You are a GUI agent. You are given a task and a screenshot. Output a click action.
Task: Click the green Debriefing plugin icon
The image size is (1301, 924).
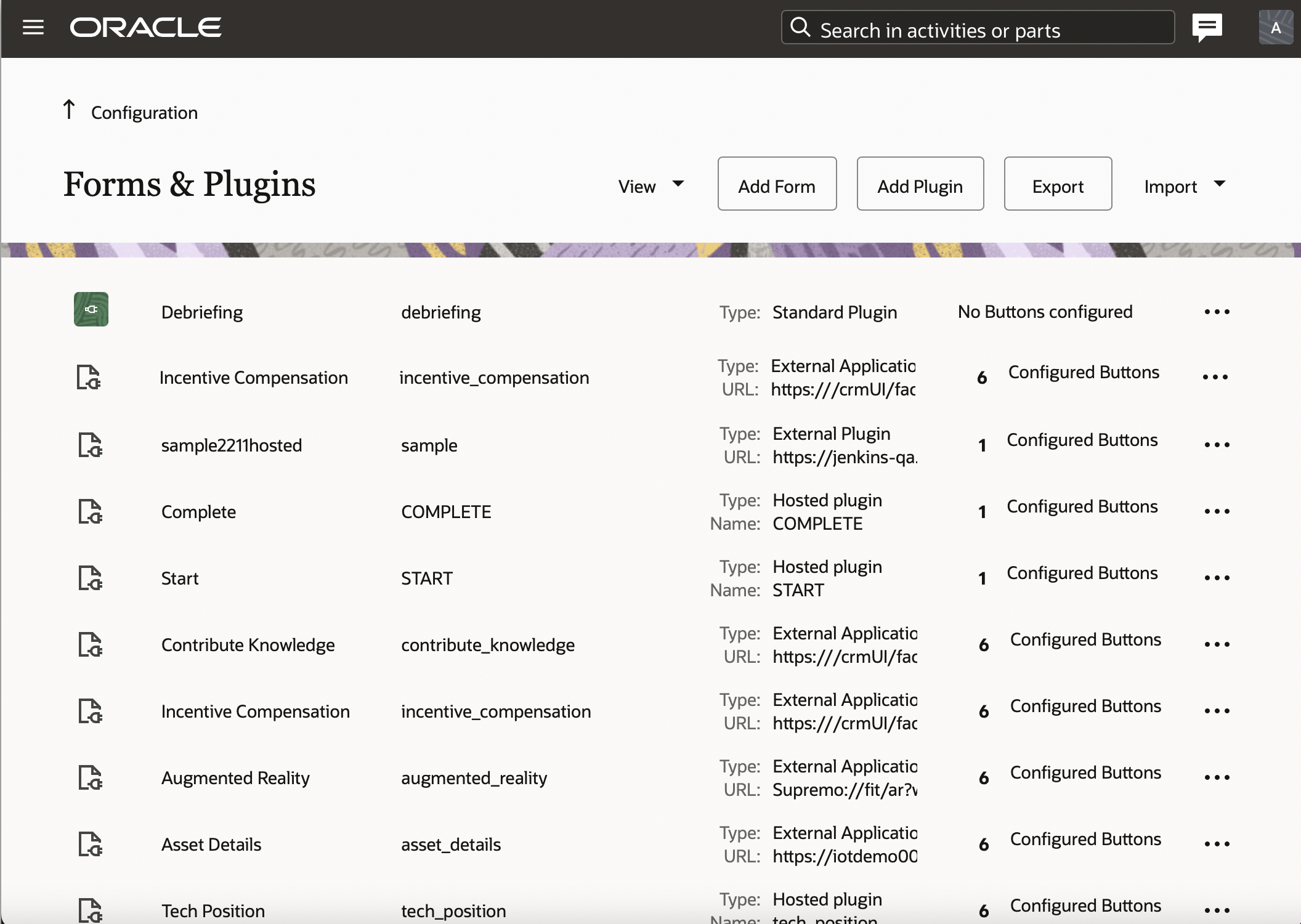[x=91, y=309]
